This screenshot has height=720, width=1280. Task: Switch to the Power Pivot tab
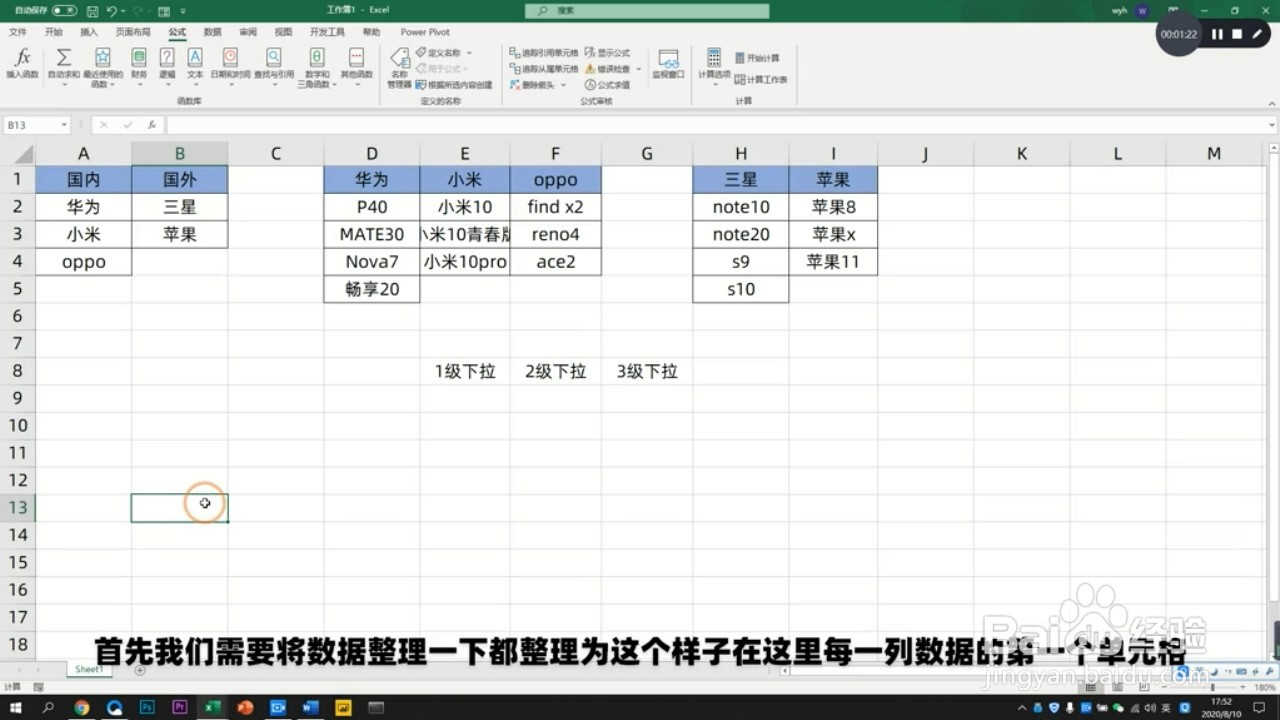425,32
